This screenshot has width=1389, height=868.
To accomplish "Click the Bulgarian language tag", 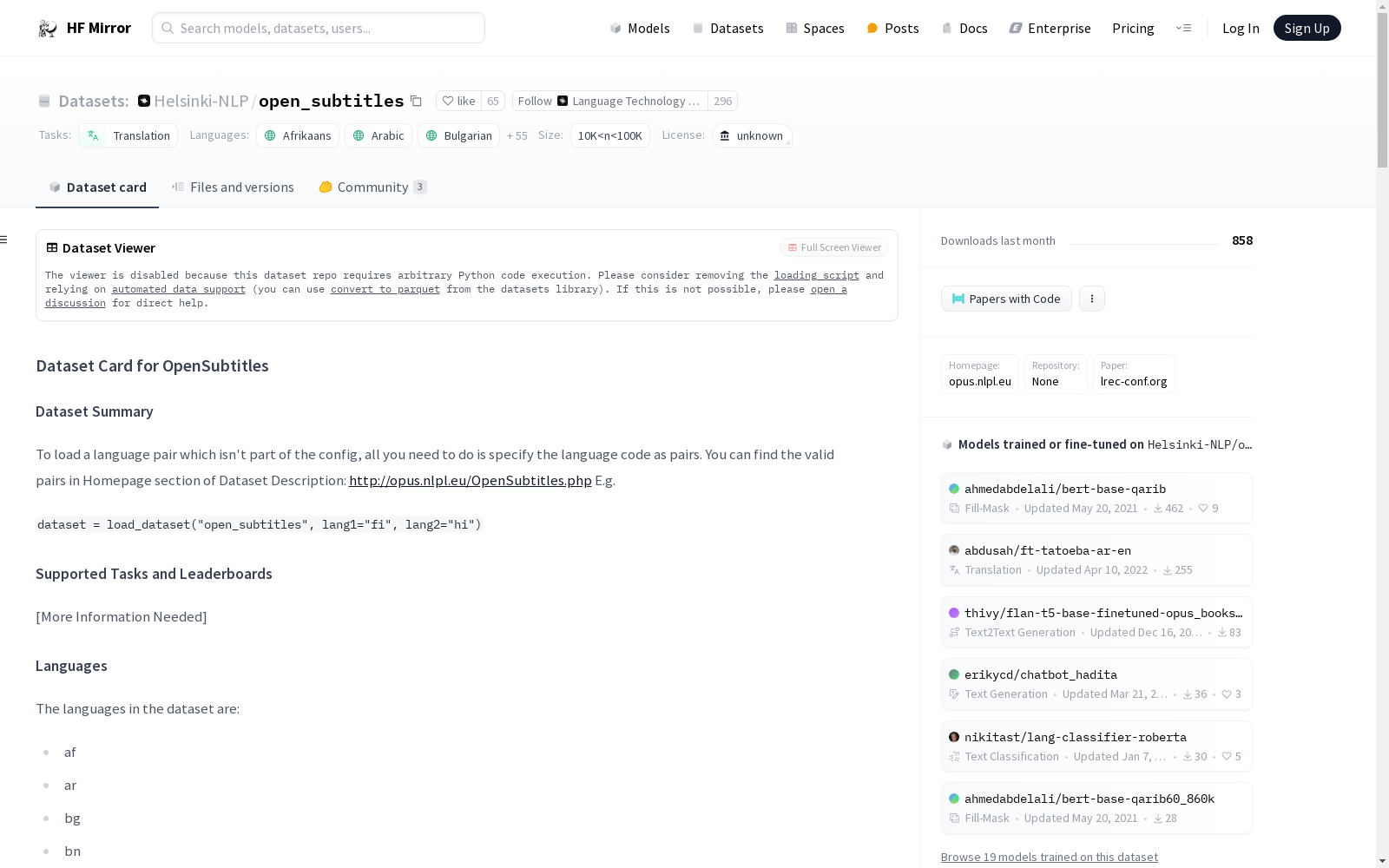I will (x=458, y=135).
